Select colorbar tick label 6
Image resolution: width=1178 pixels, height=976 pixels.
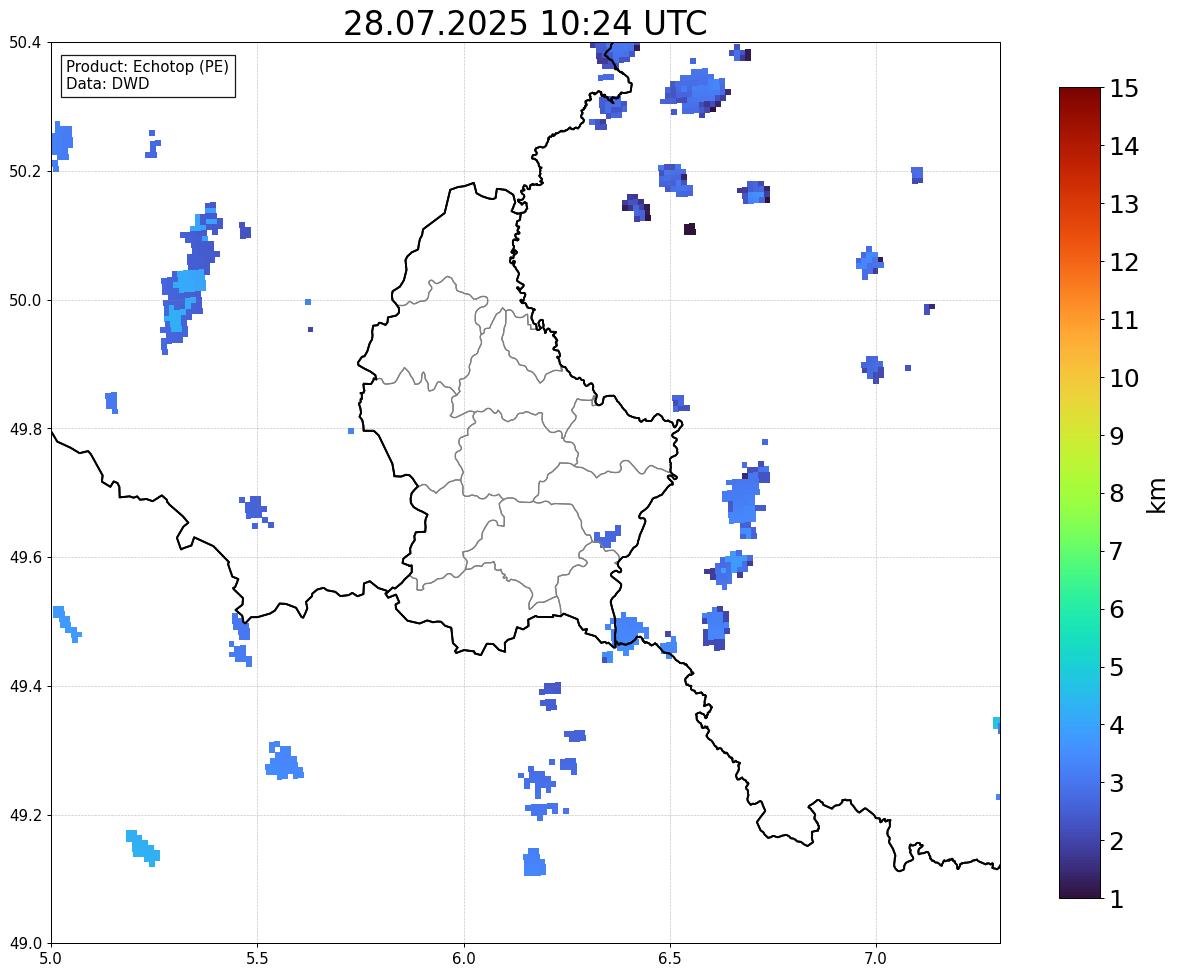coord(1117,609)
